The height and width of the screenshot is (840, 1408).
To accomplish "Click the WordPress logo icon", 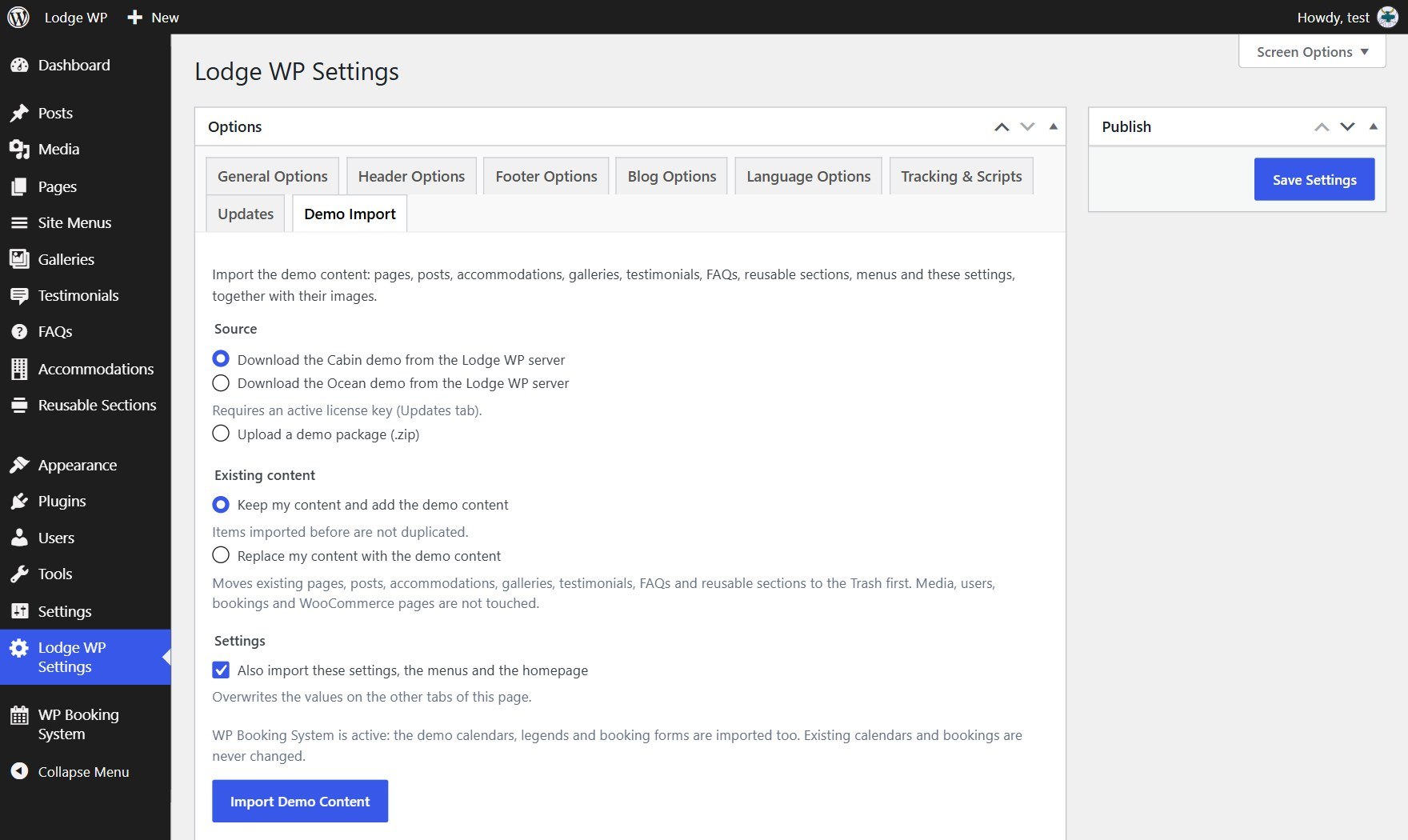I will (x=18, y=17).
